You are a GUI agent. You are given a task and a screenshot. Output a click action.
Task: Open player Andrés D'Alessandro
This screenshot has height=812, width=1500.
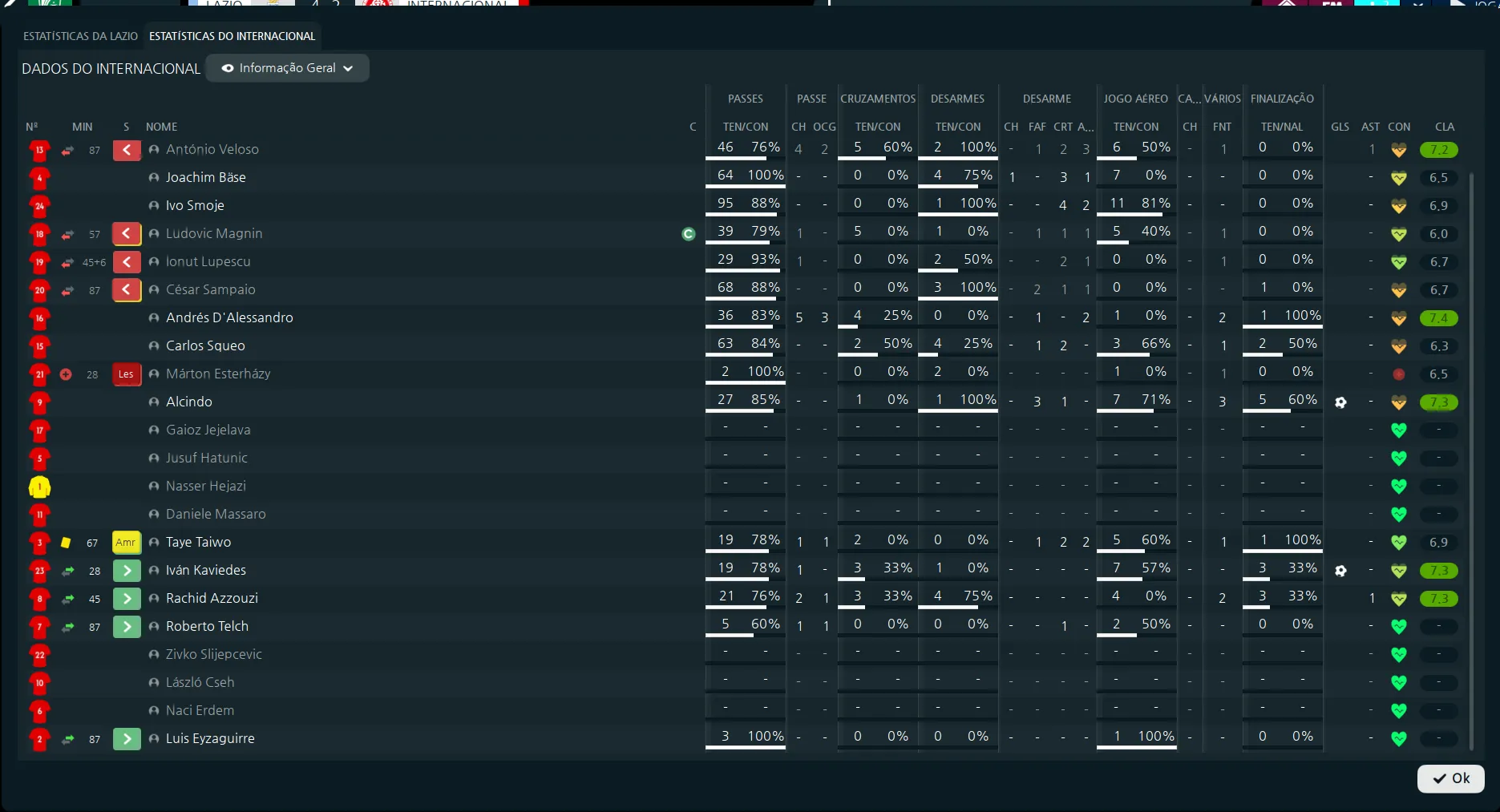click(229, 317)
